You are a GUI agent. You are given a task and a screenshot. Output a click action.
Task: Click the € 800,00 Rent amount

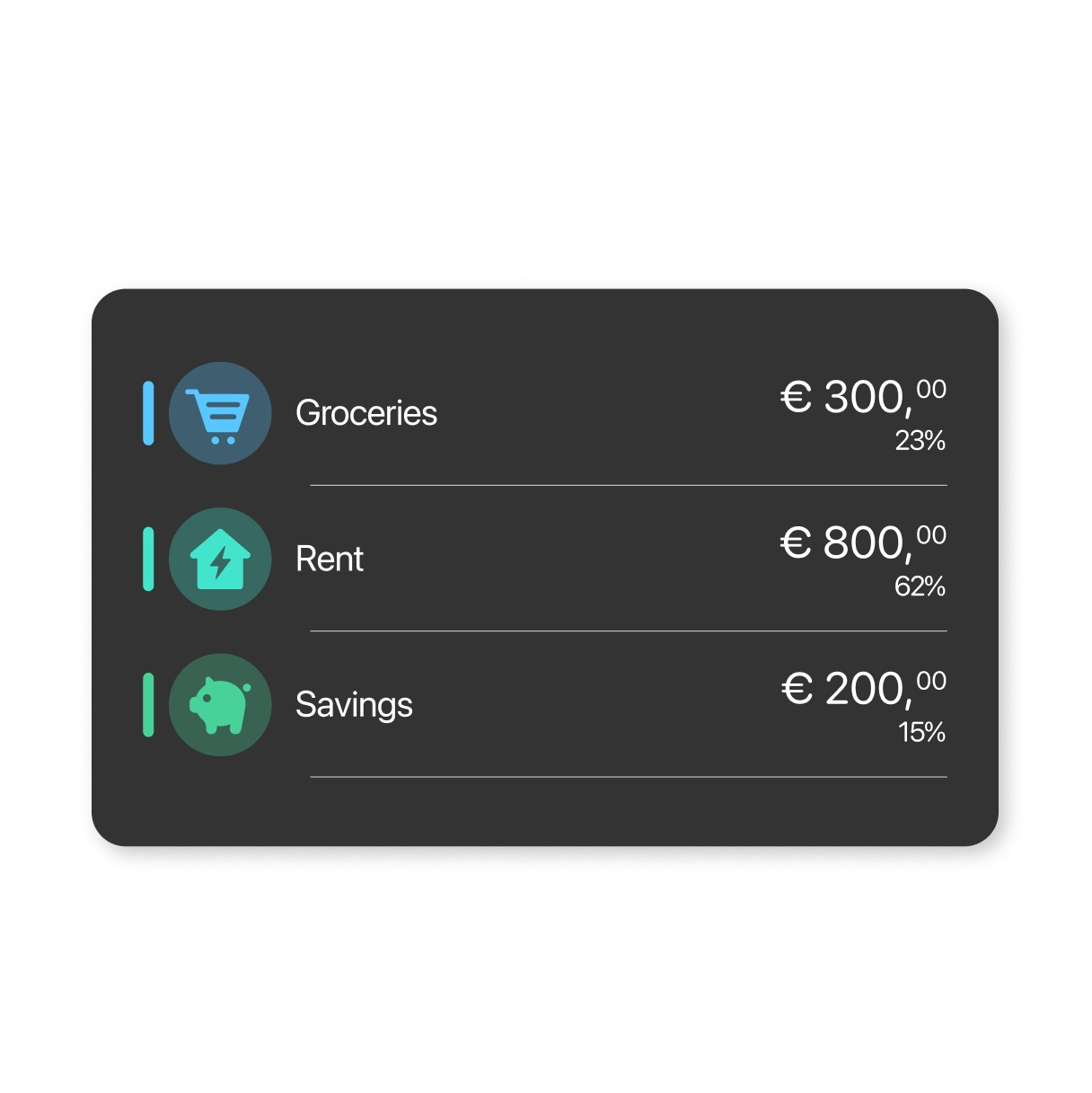coord(862,542)
